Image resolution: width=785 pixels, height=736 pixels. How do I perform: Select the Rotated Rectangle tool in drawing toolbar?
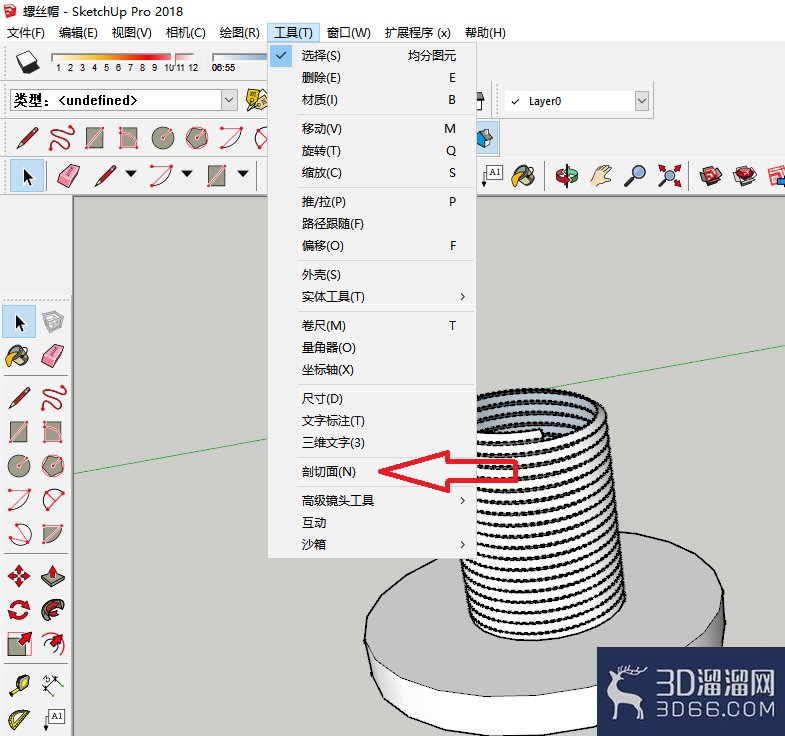click(129, 138)
